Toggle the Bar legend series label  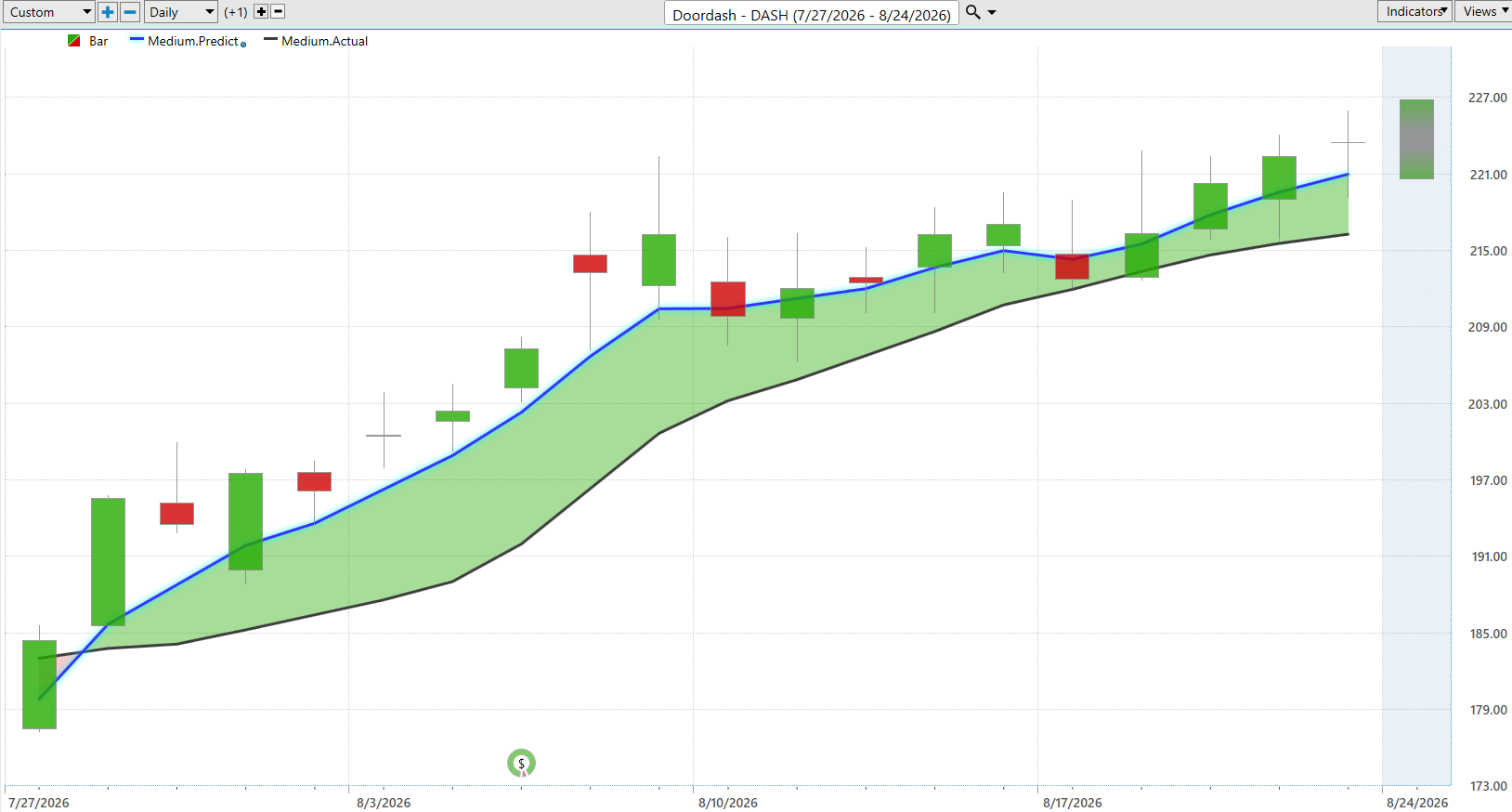tap(98, 41)
